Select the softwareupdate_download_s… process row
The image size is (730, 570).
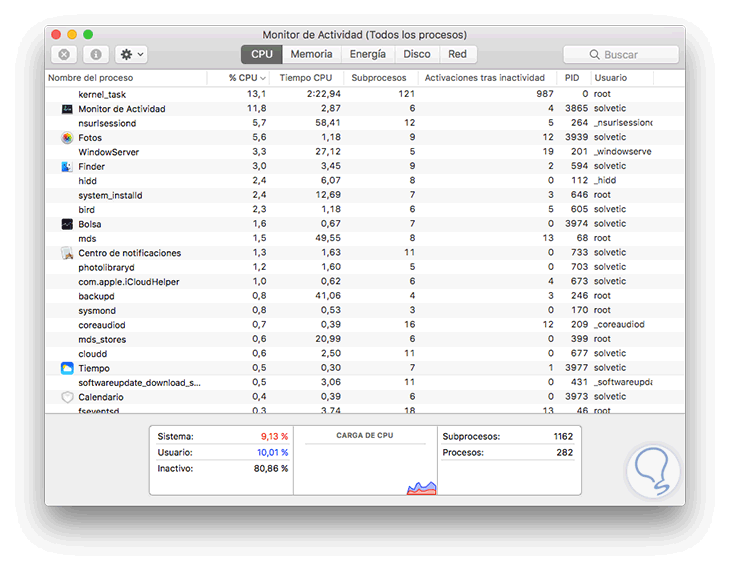point(365,383)
